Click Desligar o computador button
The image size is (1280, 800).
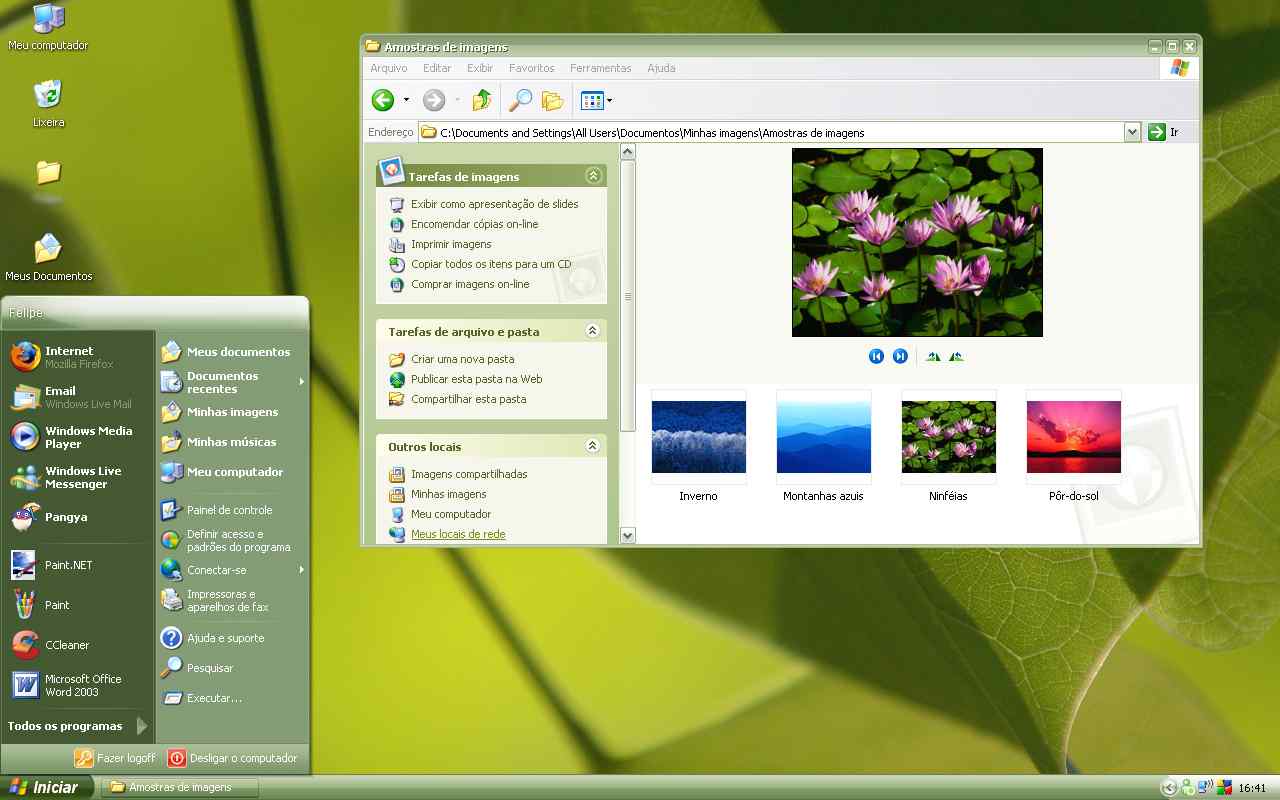click(233, 758)
